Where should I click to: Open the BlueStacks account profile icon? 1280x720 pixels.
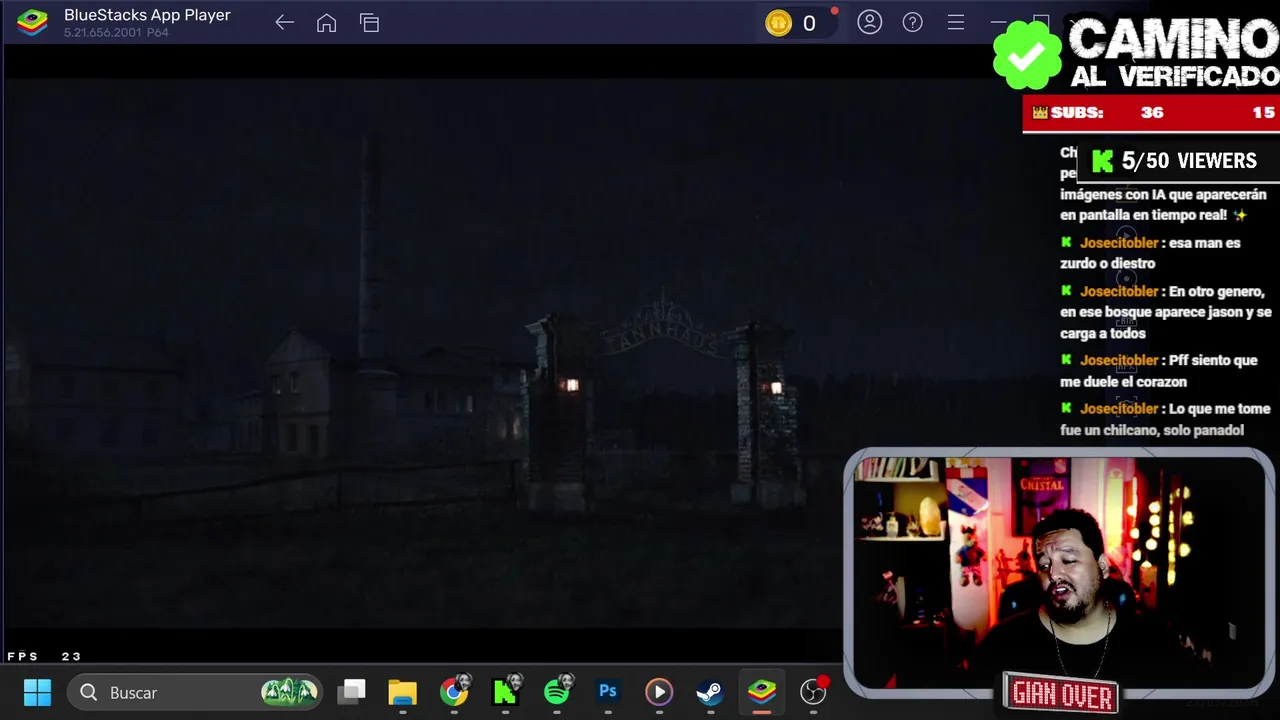coord(869,22)
